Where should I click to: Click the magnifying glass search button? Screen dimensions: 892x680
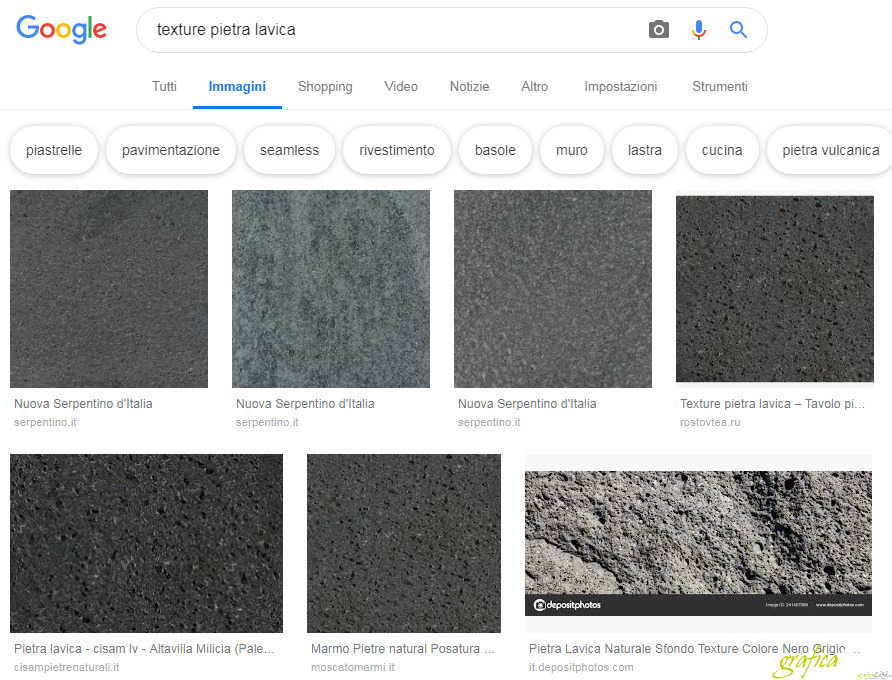coord(738,30)
